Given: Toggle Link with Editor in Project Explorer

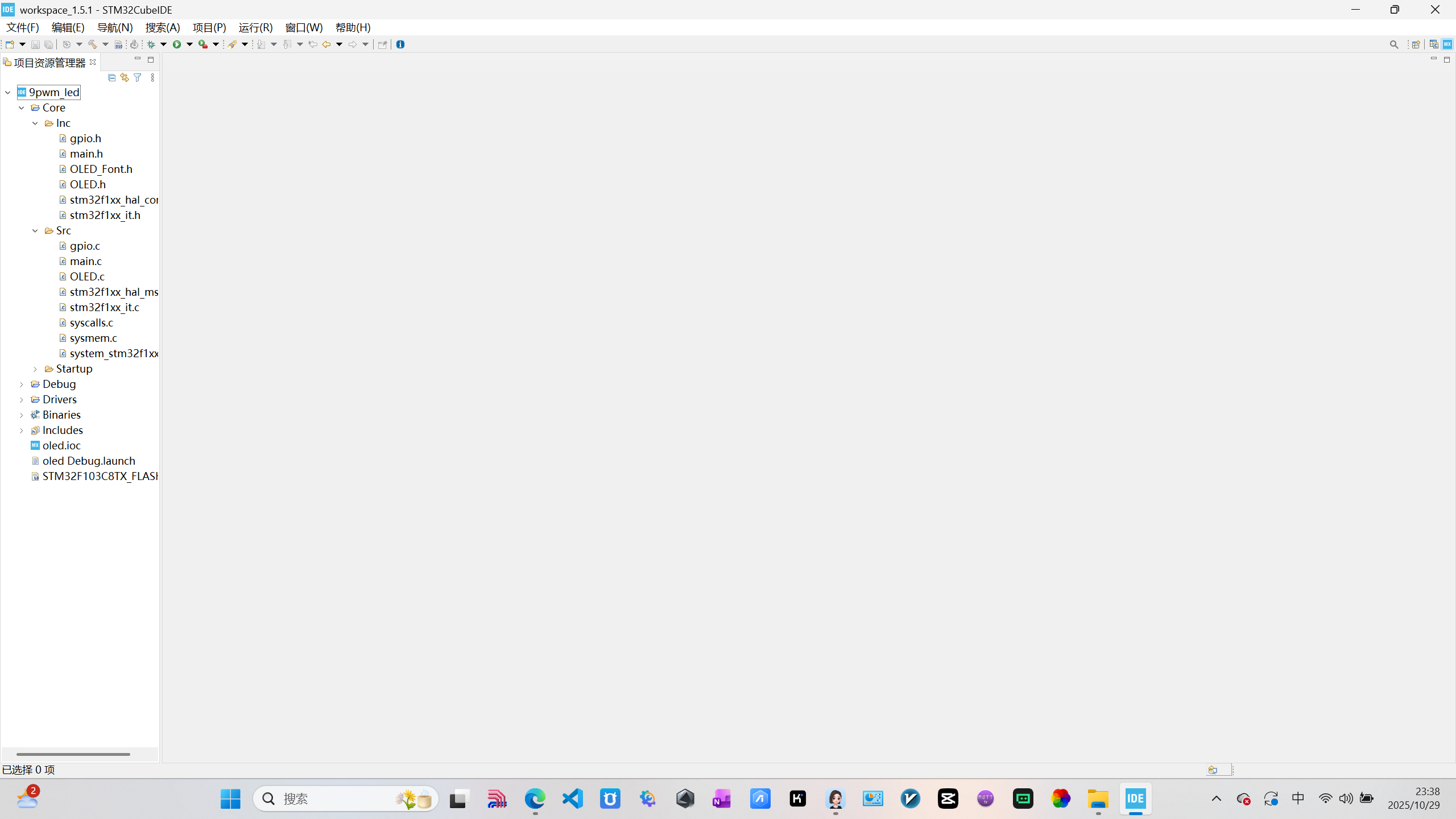Looking at the screenshot, I should tap(125, 77).
